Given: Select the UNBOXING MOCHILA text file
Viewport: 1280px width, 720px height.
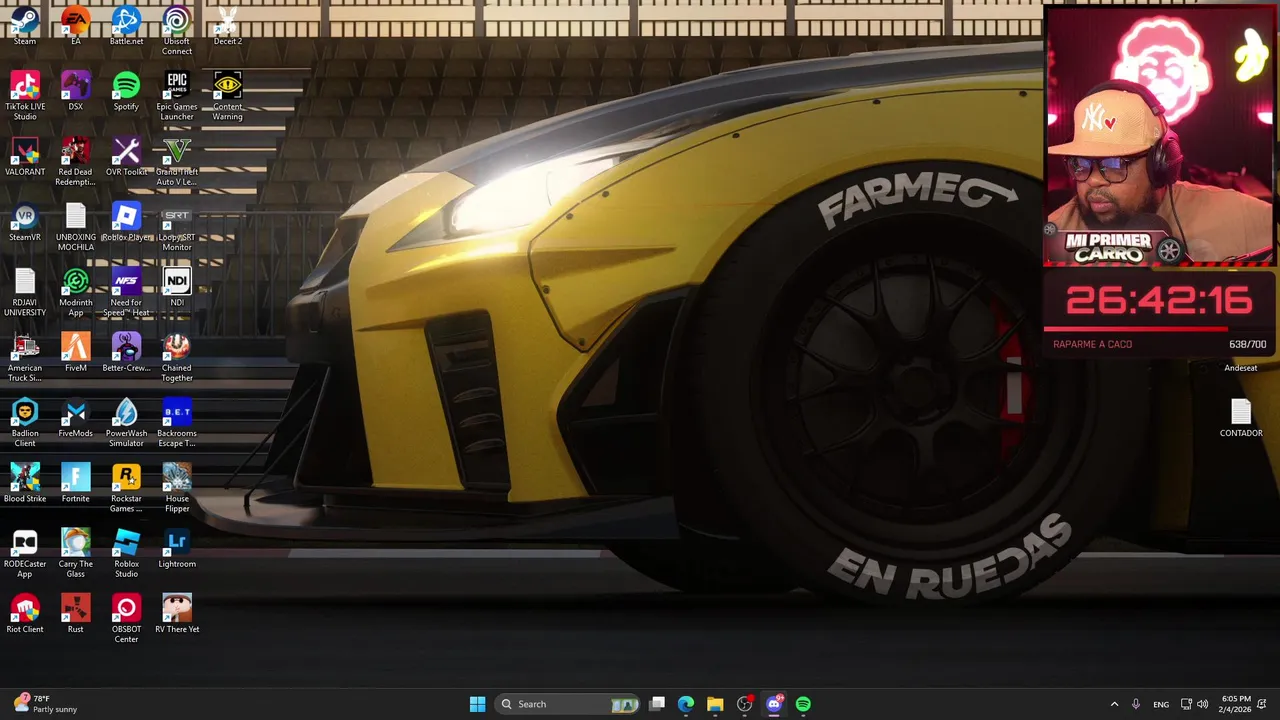Looking at the screenshot, I should (75, 227).
